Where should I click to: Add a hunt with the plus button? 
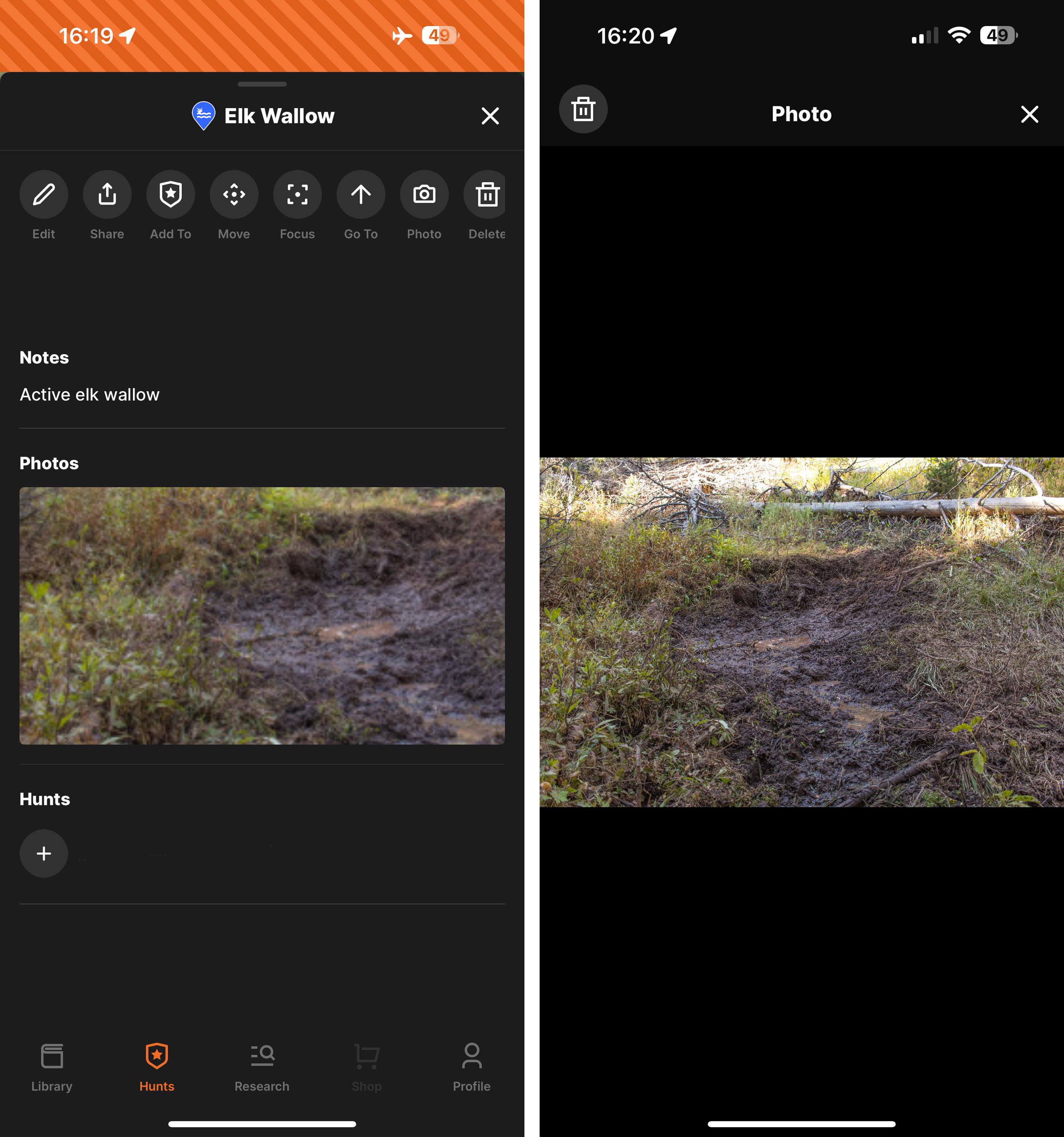pos(44,853)
